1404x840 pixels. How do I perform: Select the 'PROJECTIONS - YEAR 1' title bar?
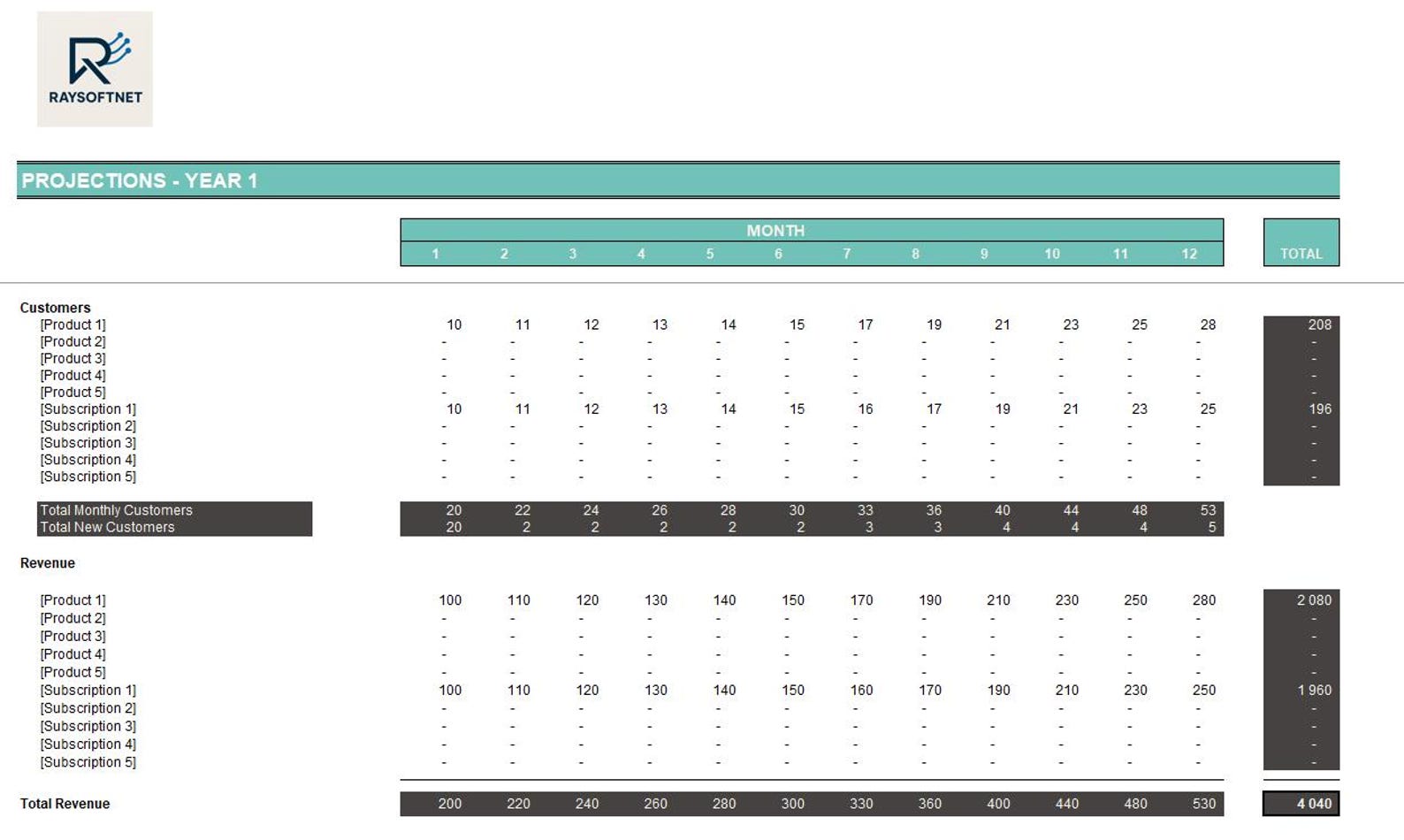(x=678, y=180)
